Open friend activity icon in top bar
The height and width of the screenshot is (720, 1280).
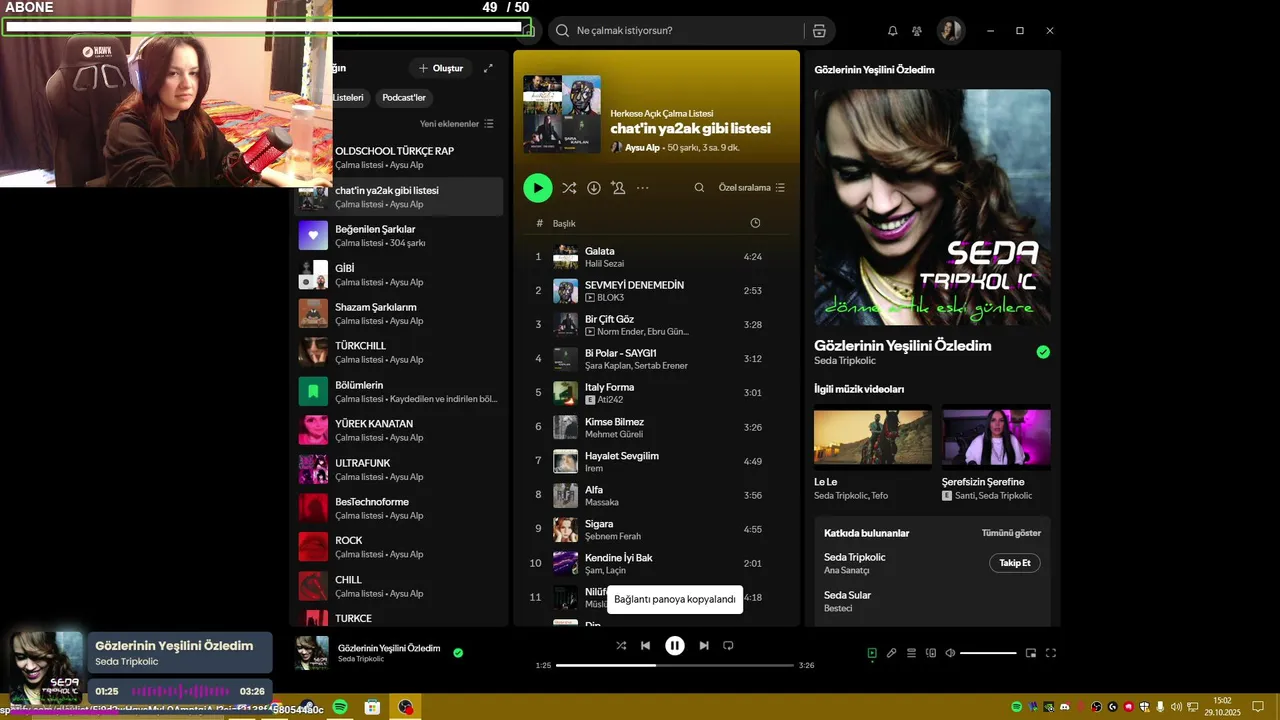coord(917,31)
